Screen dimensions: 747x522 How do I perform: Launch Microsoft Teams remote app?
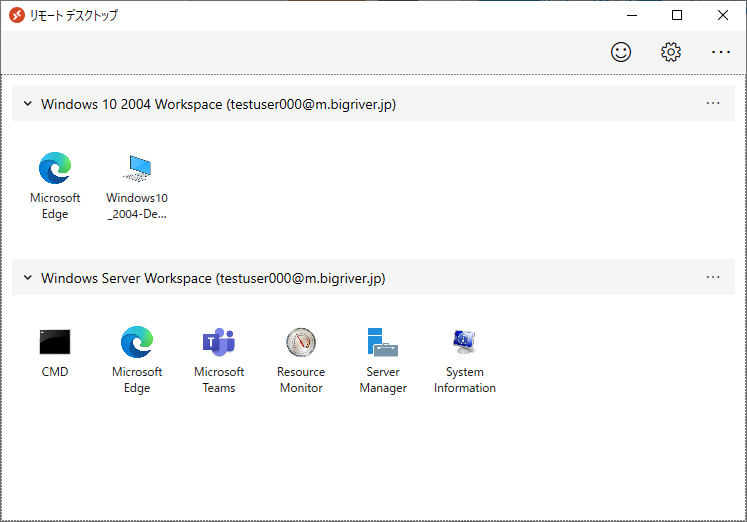point(219,360)
